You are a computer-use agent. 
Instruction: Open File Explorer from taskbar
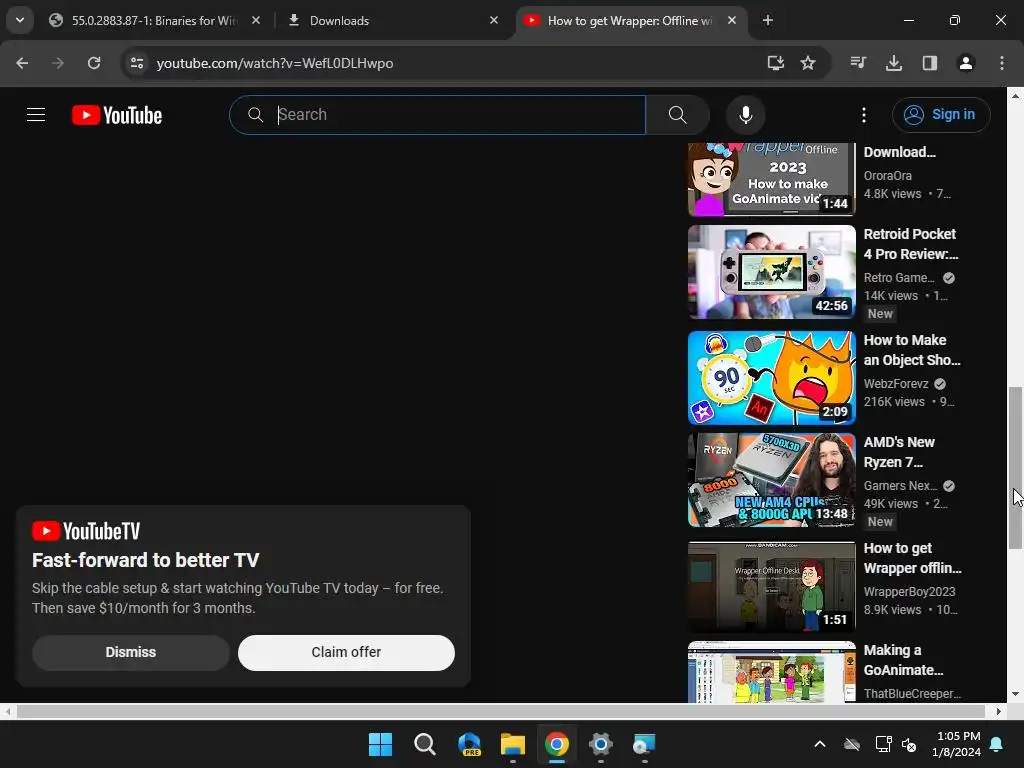coord(513,744)
